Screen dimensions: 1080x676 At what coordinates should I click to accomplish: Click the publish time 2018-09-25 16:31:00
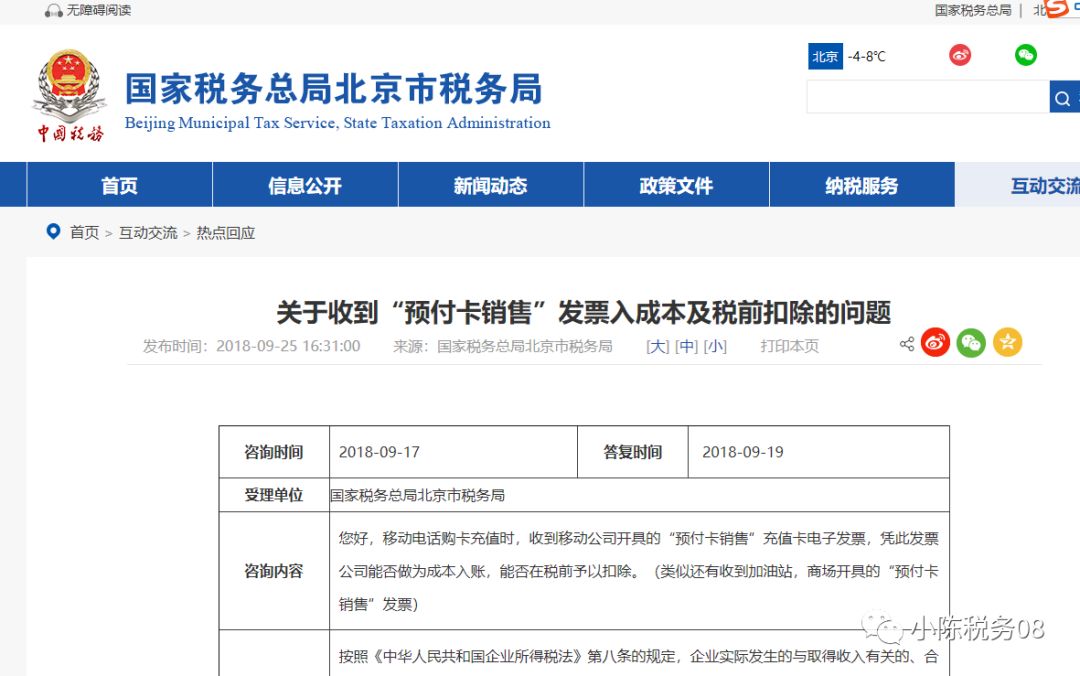click(288, 346)
